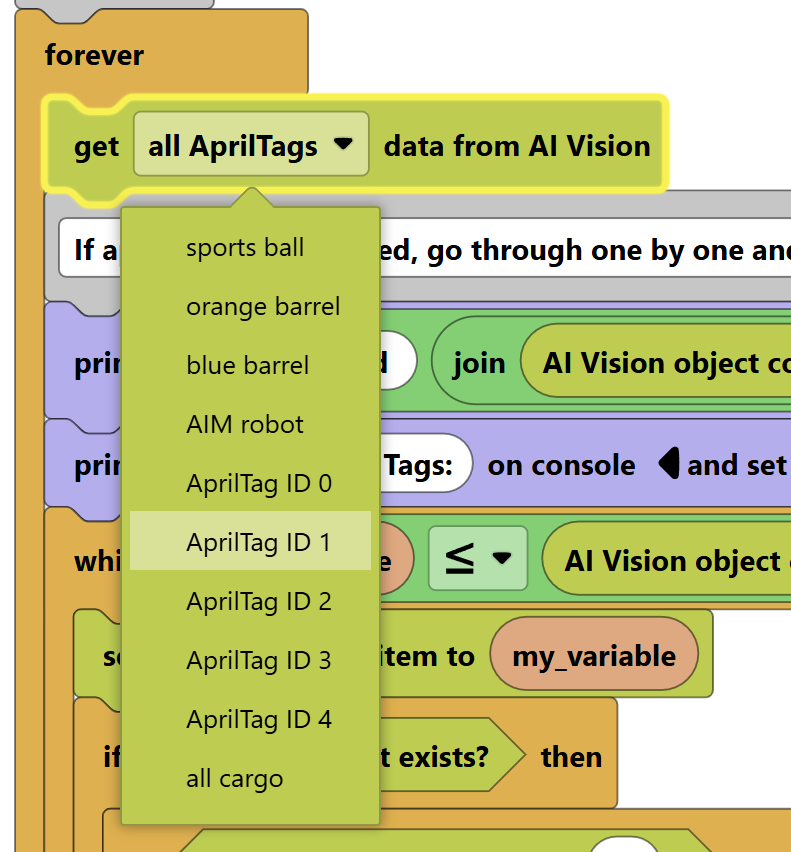Select AprilTag ID 4 option
The image size is (791, 852).
(x=258, y=720)
